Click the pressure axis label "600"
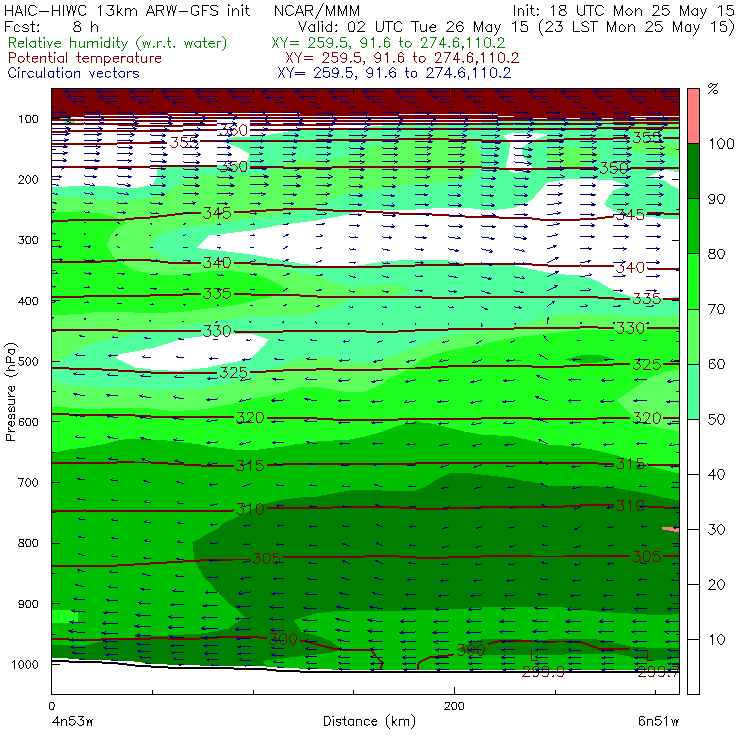The height and width of the screenshot is (740, 740). (28, 422)
